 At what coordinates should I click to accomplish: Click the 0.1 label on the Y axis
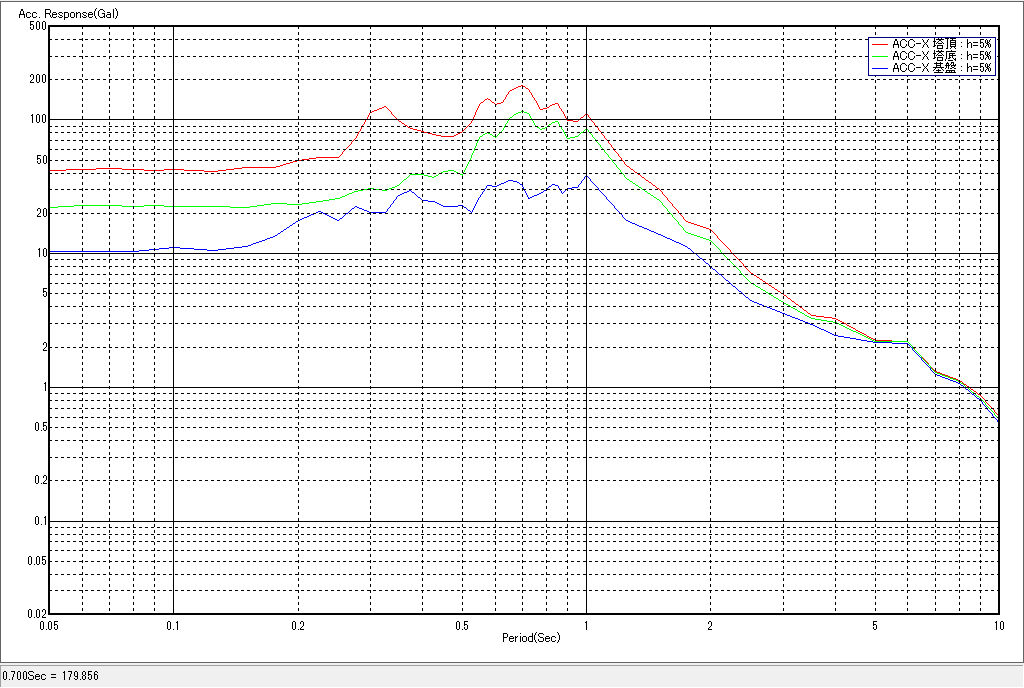39,521
